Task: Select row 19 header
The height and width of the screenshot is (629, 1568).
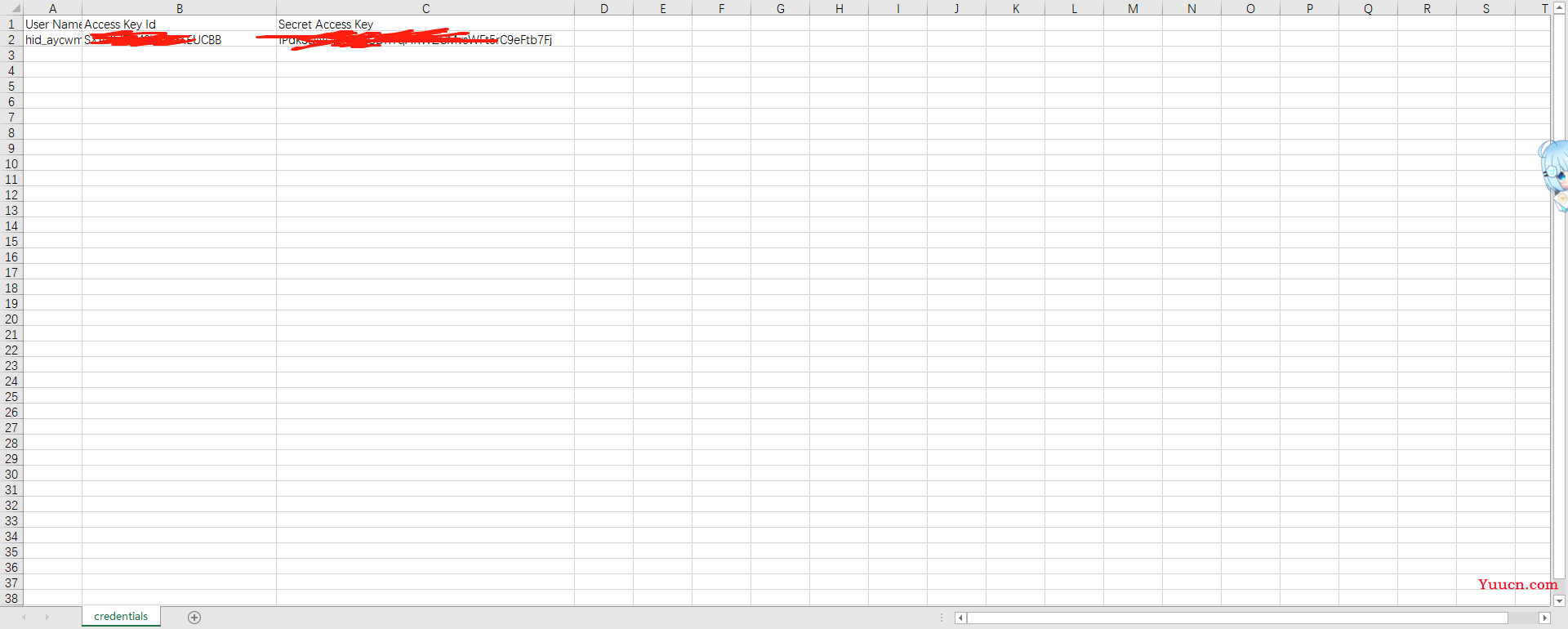Action: tap(11, 304)
